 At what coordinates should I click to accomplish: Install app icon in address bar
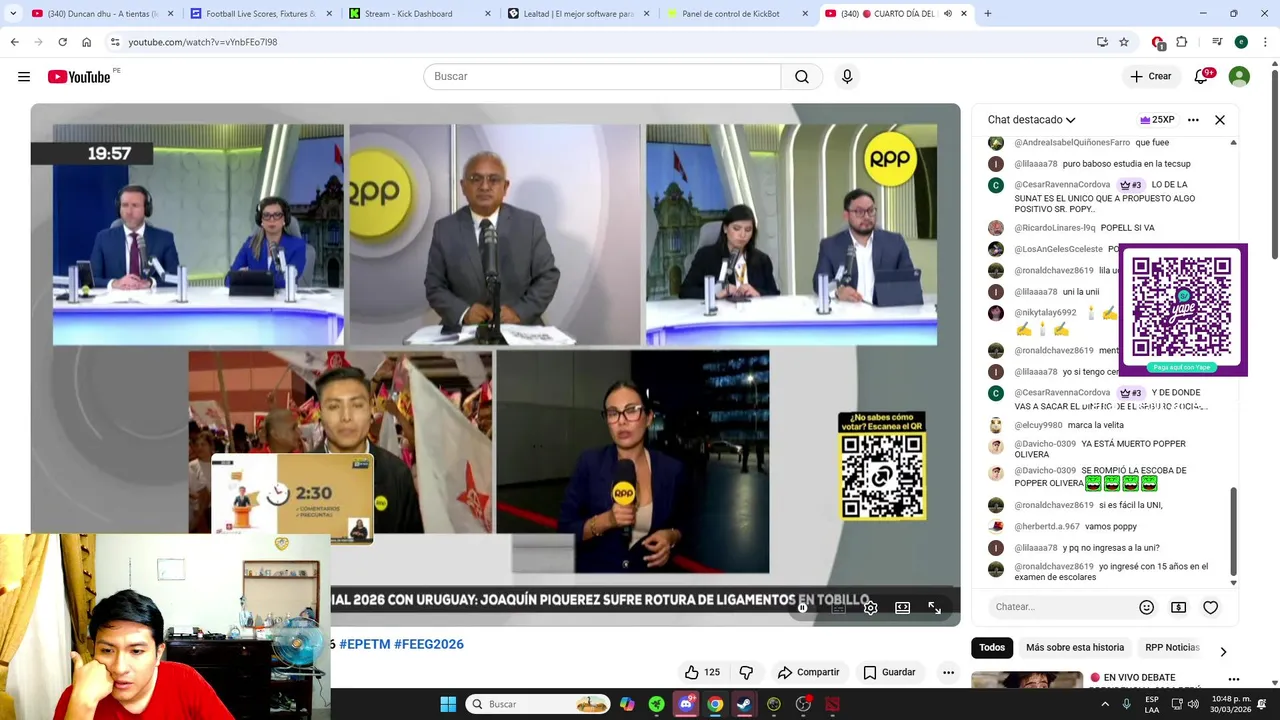(x=1102, y=42)
